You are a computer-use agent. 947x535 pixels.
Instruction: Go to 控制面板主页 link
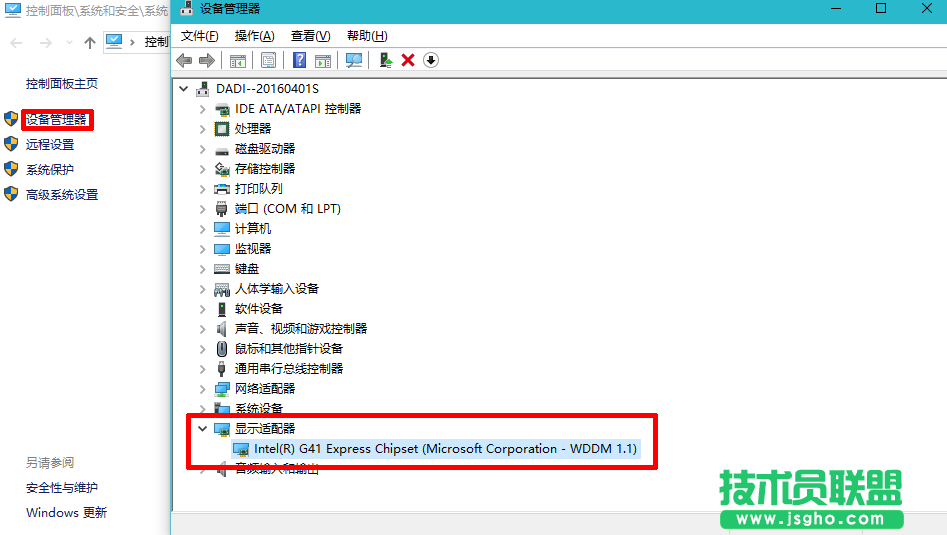coord(62,83)
